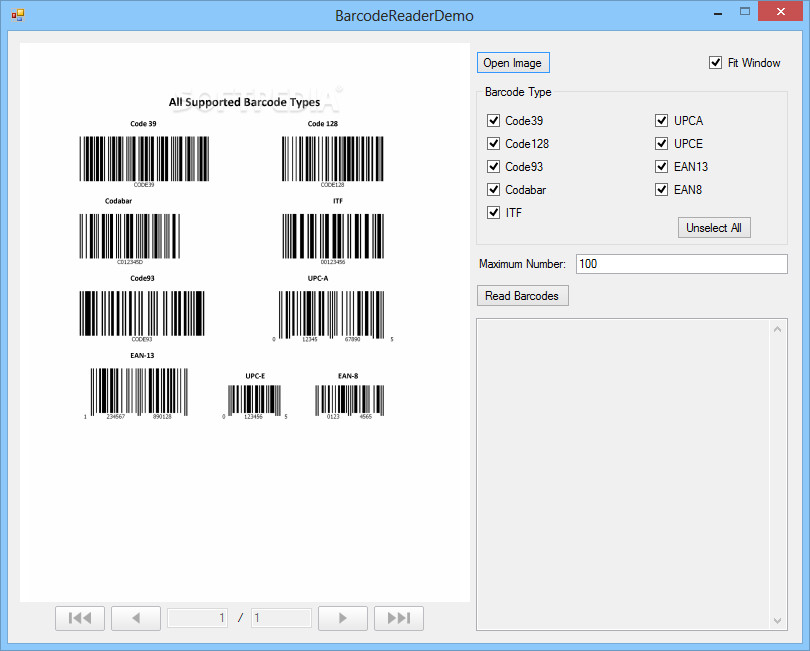Click the Code93 barcode in the preview
810x651 pixels.
[x=142, y=316]
